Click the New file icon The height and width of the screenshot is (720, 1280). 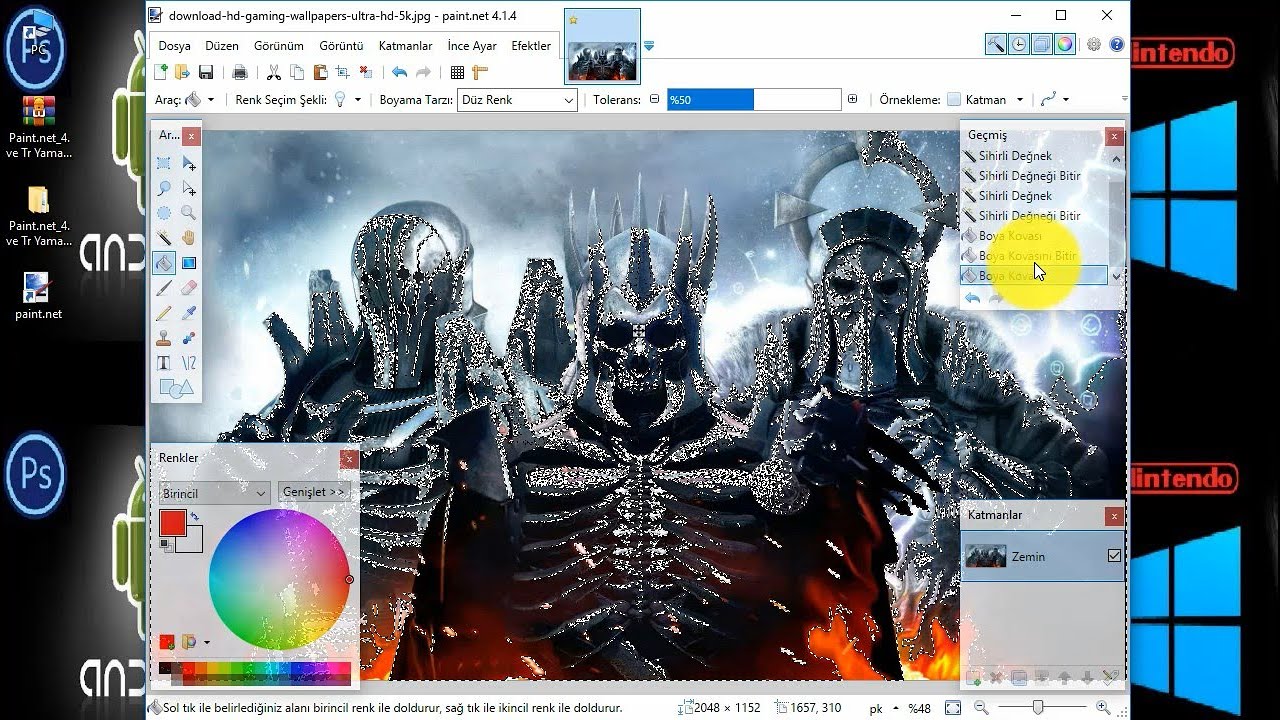click(x=161, y=72)
